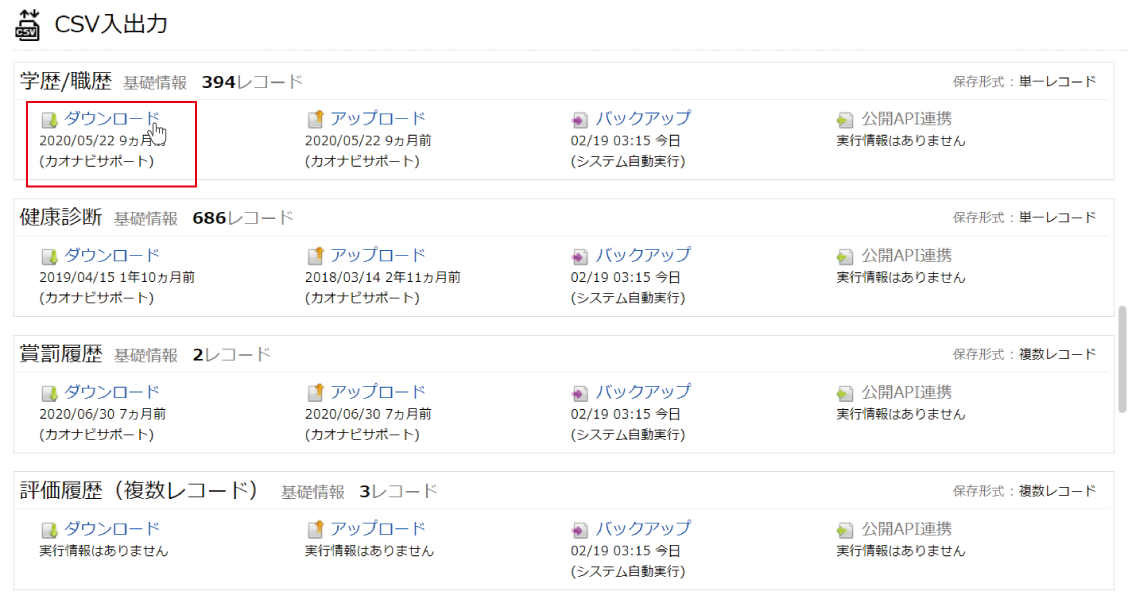The image size is (1128, 599).
Task: Click upload icon in 学歴/職歴 section
Action: click(315, 119)
